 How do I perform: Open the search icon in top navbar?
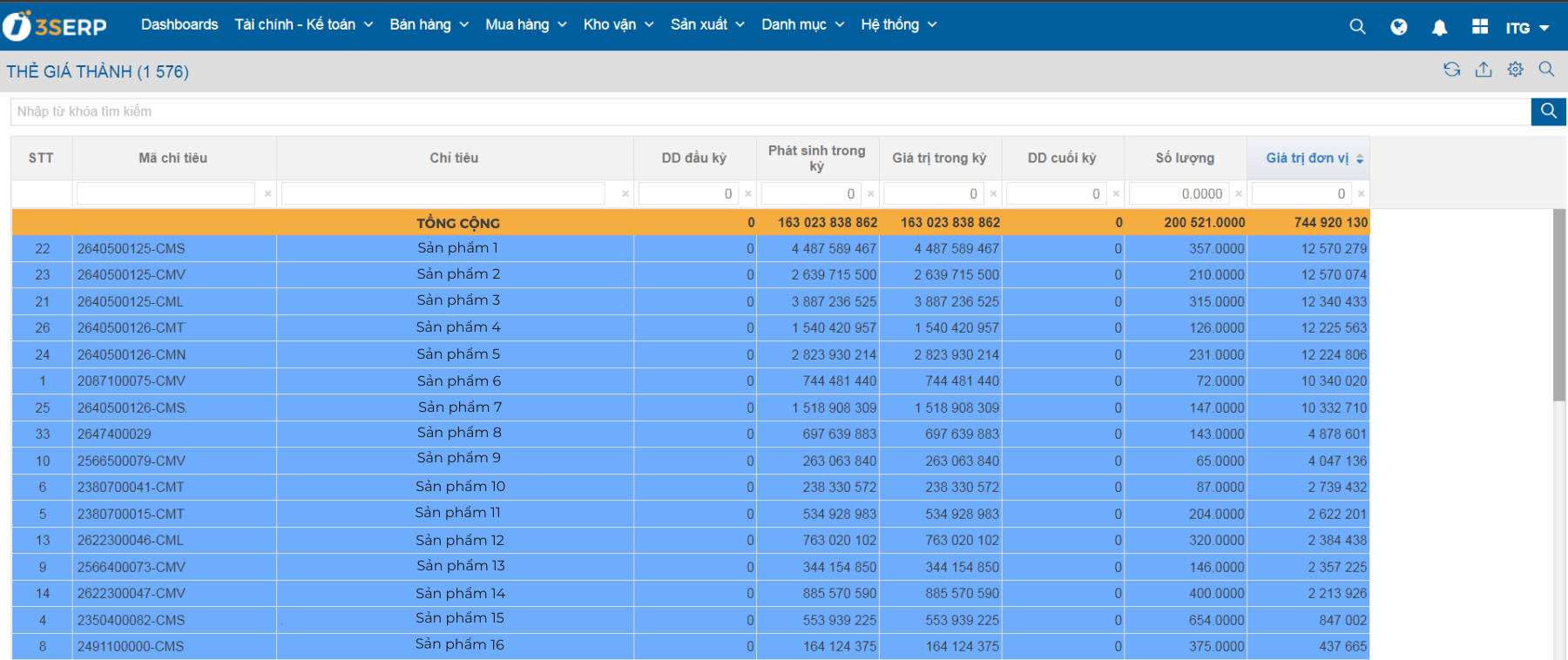click(x=1357, y=27)
